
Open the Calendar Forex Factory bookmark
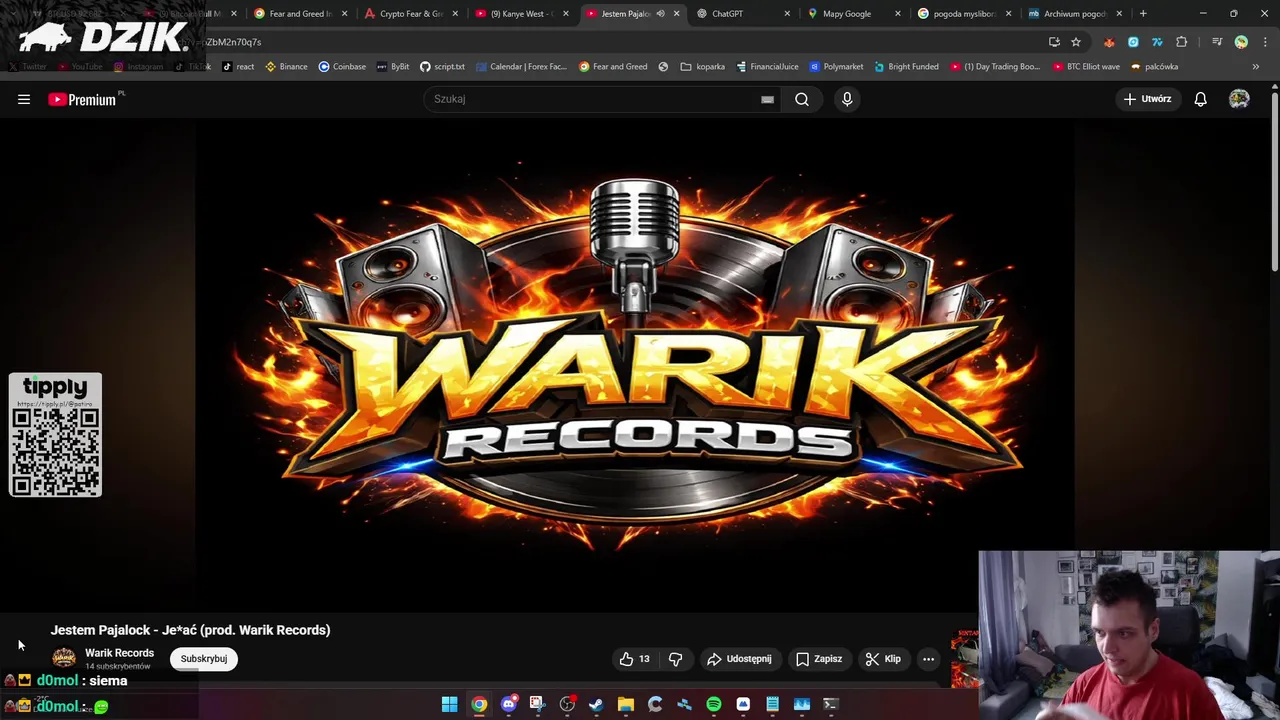(x=521, y=67)
